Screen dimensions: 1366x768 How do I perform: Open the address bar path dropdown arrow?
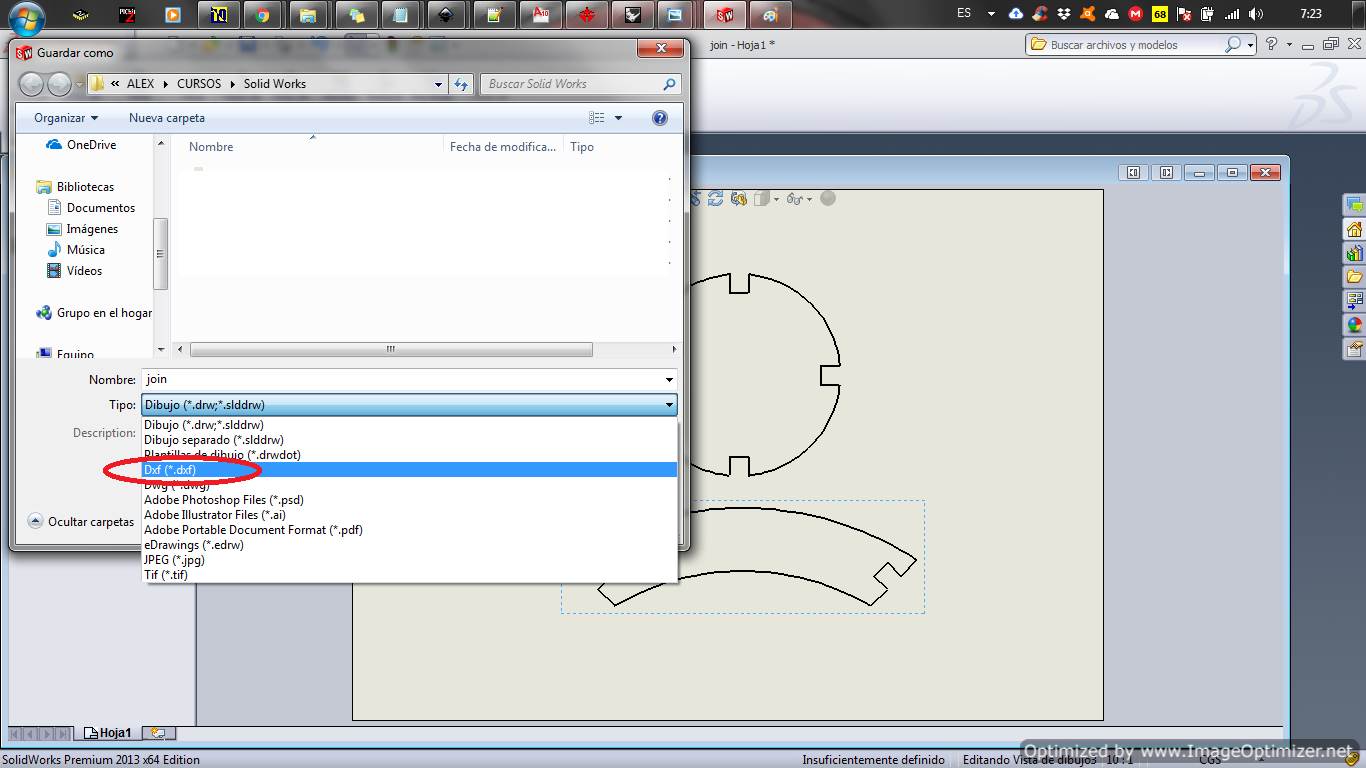pos(438,84)
